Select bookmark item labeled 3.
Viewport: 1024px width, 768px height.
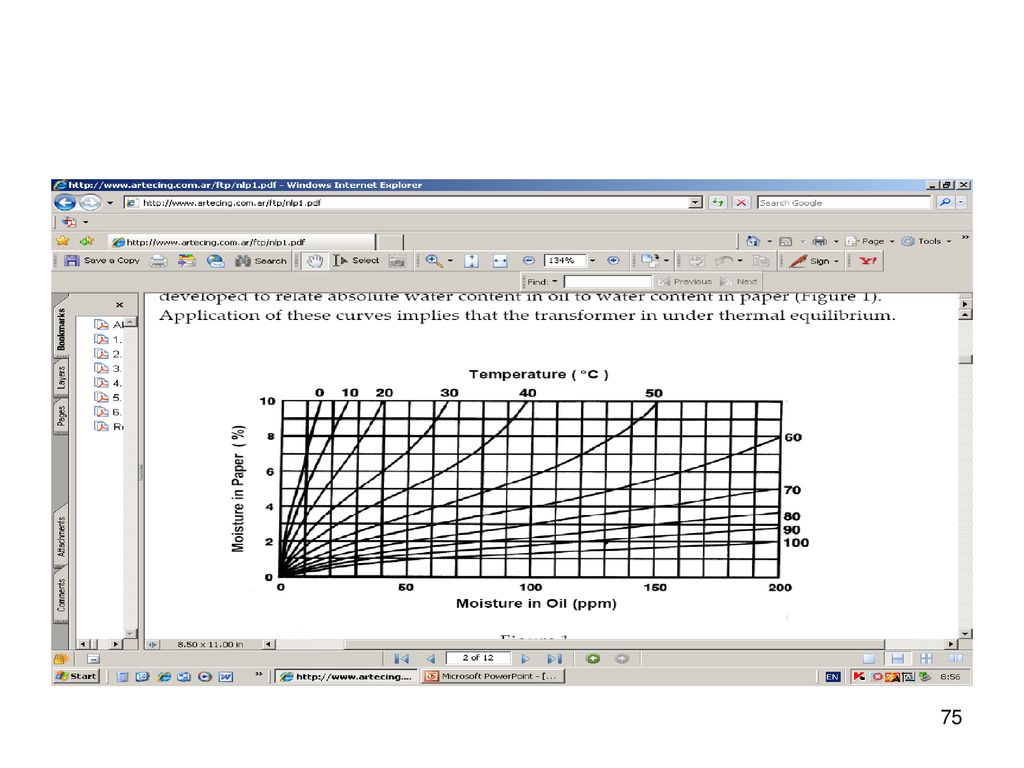pos(108,368)
